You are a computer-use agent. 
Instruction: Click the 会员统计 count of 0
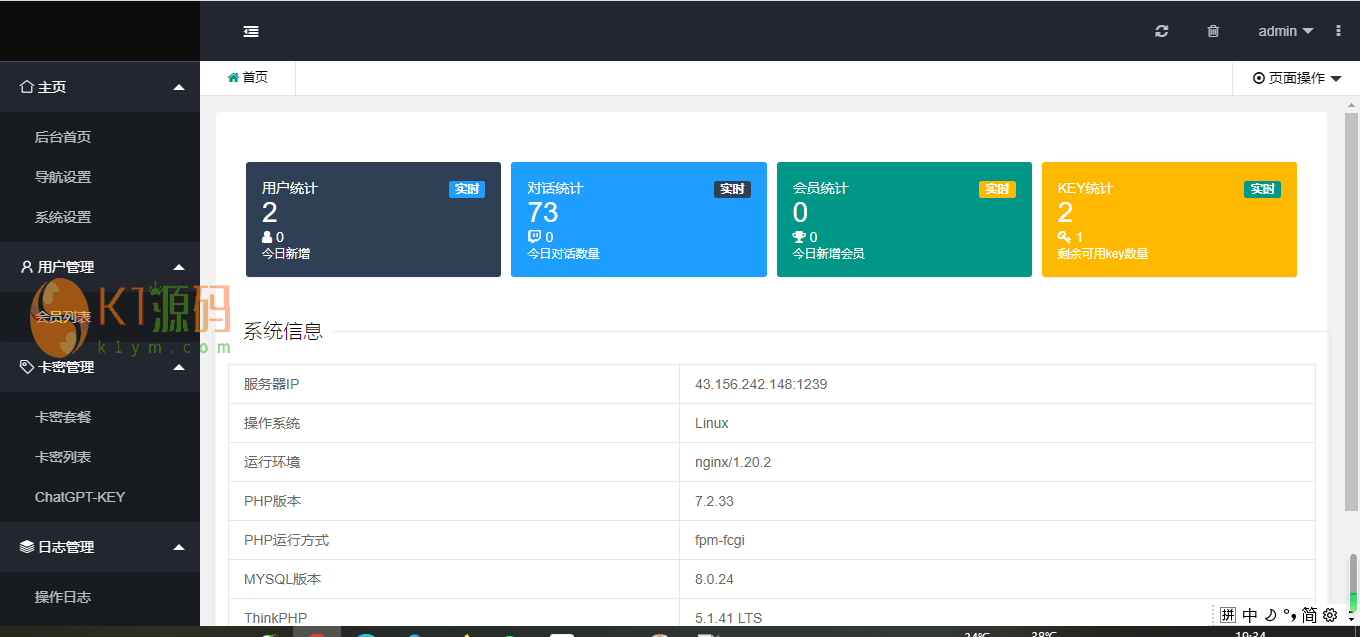click(x=800, y=212)
